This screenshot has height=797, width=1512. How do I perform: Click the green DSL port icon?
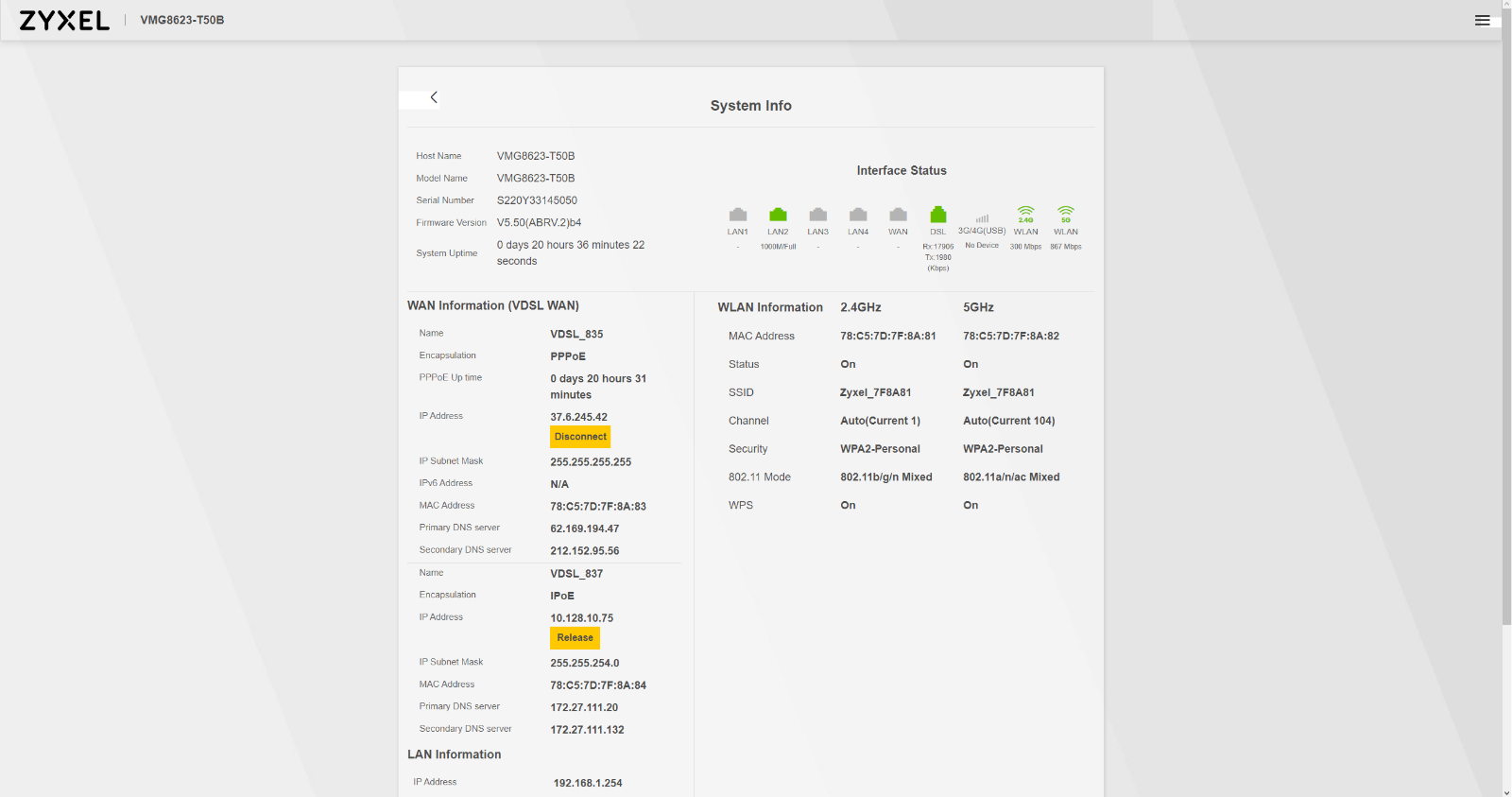point(938,215)
